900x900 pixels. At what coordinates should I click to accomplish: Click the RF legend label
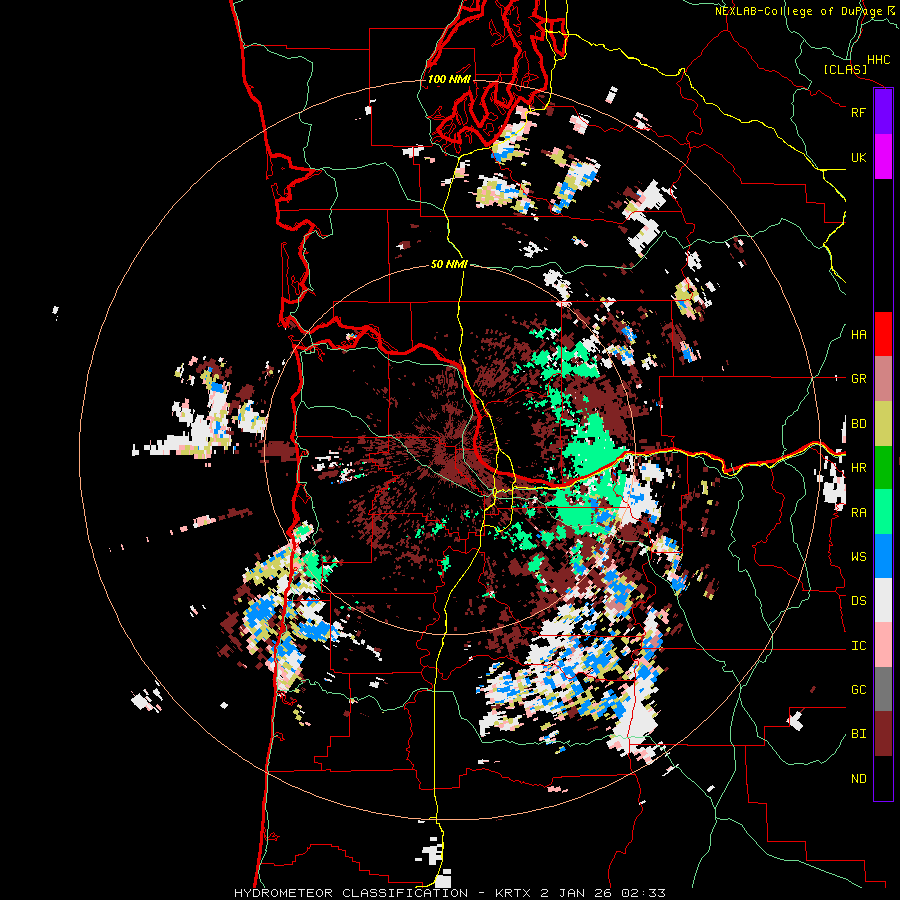click(x=858, y=112)
